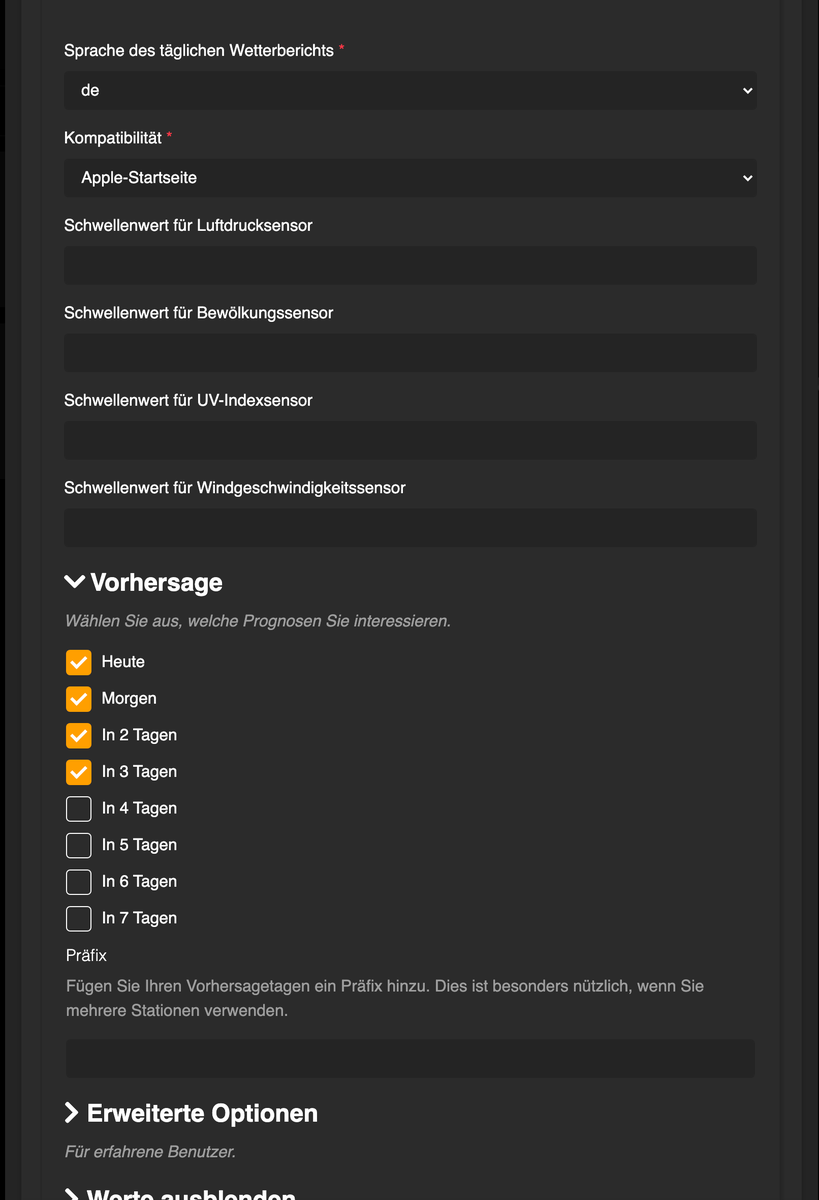Image resolution: width=819 pixels, height=1200 pixels.
Task: Check the In 5 Tagen checkbox
Action: click(79, 845)
